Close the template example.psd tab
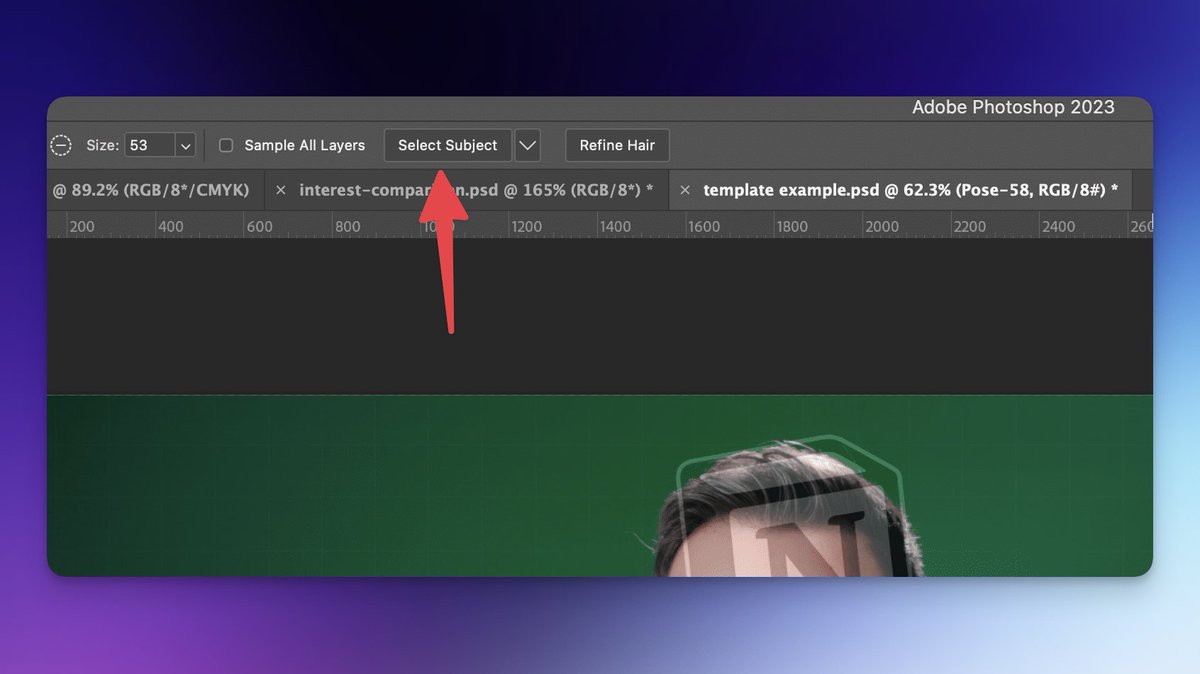The width and height of the screenshot is (1200, 674). [684, 189]
